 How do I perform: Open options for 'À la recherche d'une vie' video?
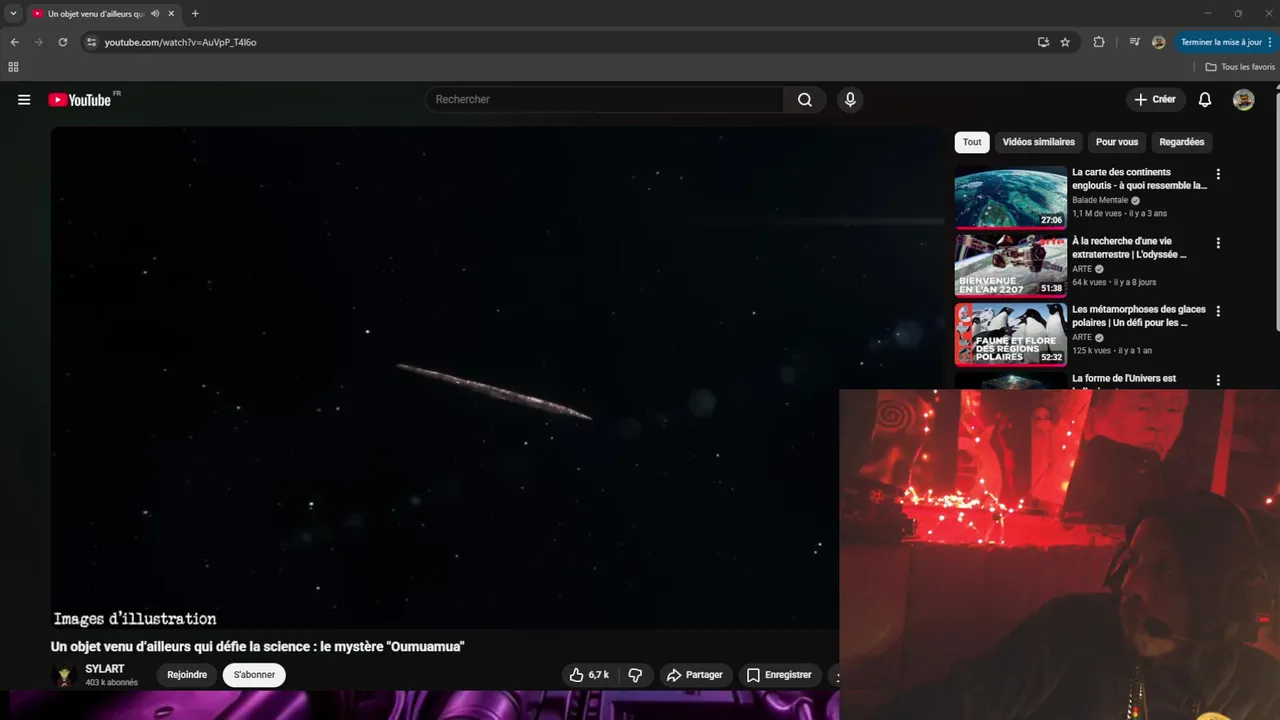1217,243
